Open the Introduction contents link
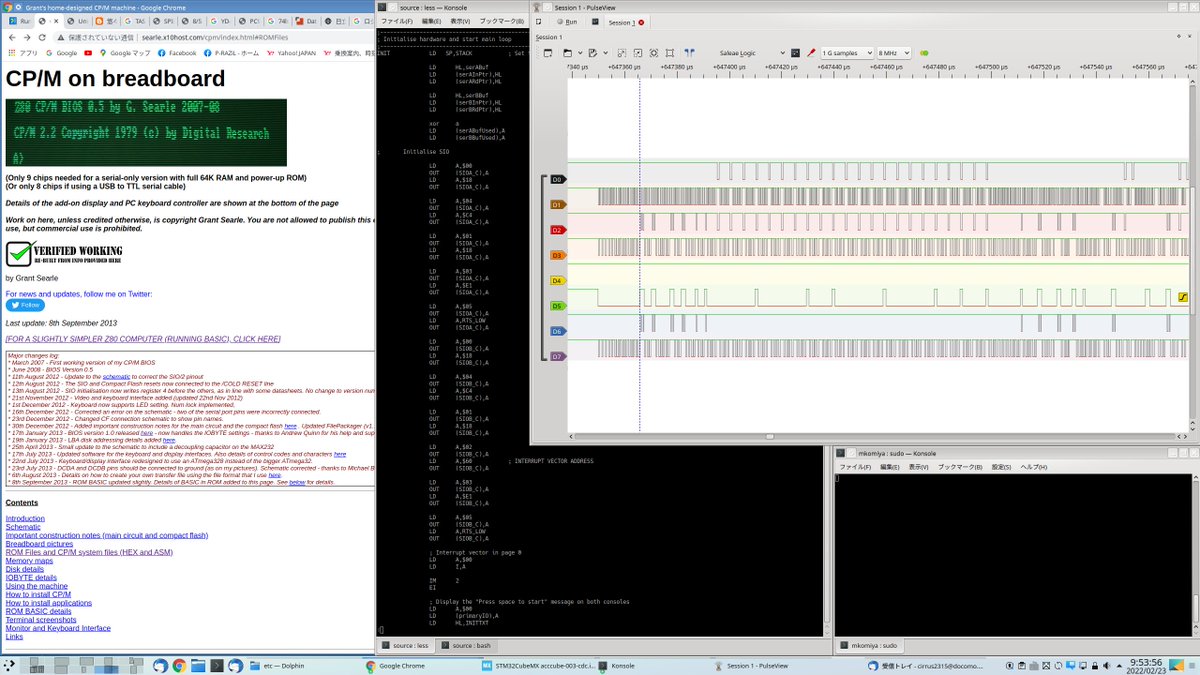1200x675 pixels. pos(25,518)
